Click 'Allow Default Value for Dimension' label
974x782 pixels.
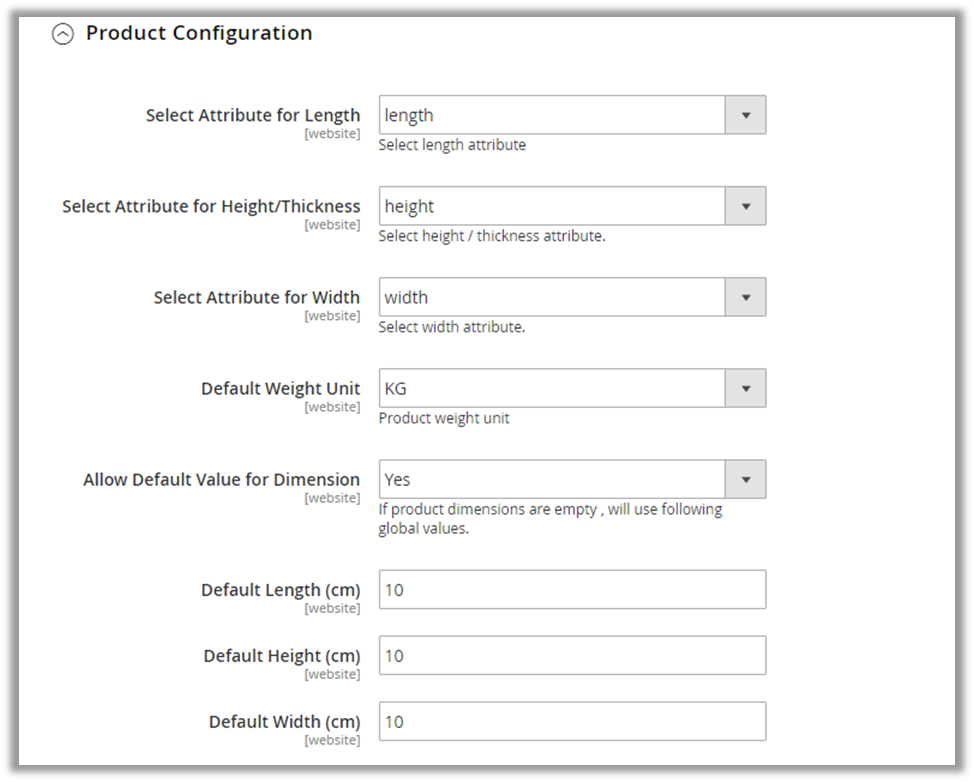coord(221,479)
